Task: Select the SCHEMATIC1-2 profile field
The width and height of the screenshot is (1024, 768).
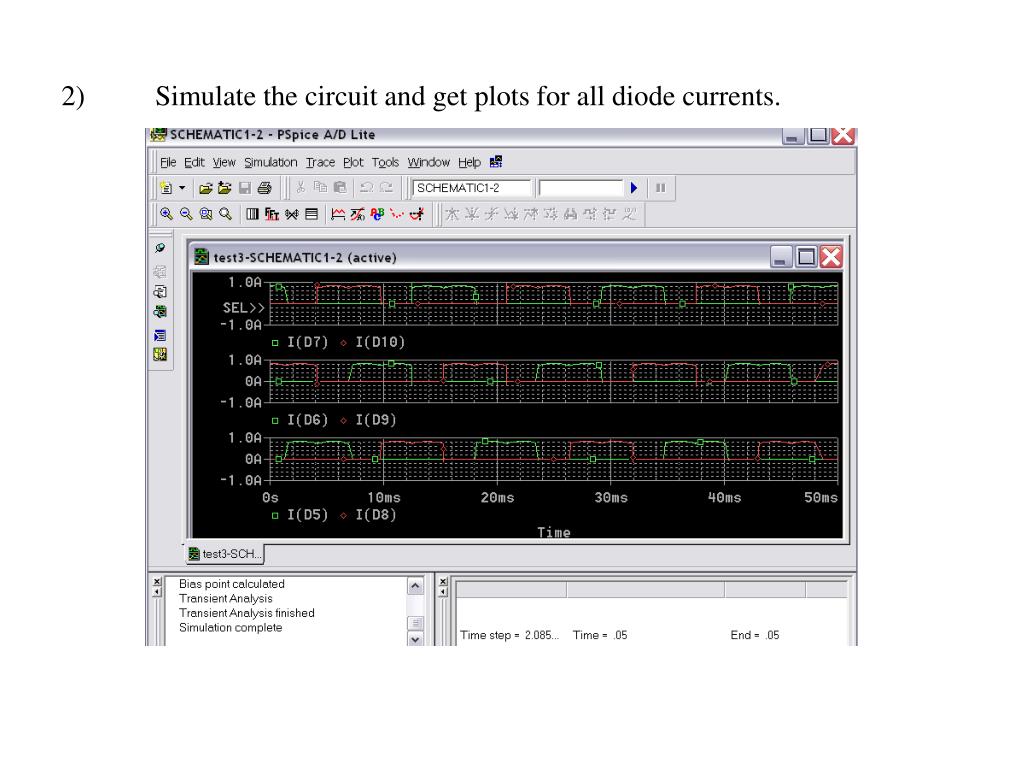Action: point(472,188)
